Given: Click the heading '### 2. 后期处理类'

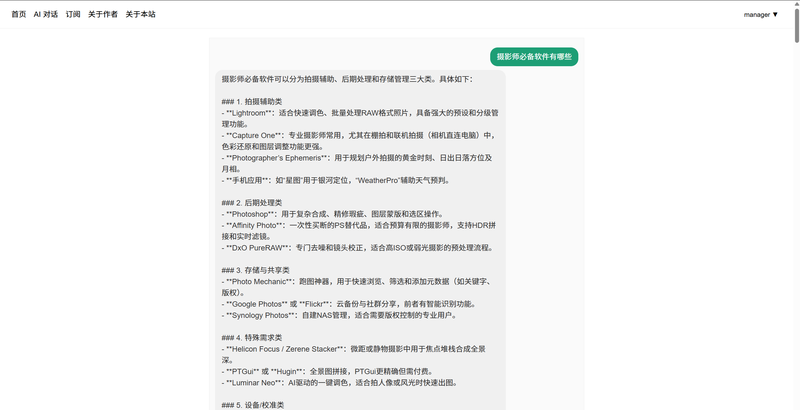Looking at the screenshot, I should coord(252,202).
